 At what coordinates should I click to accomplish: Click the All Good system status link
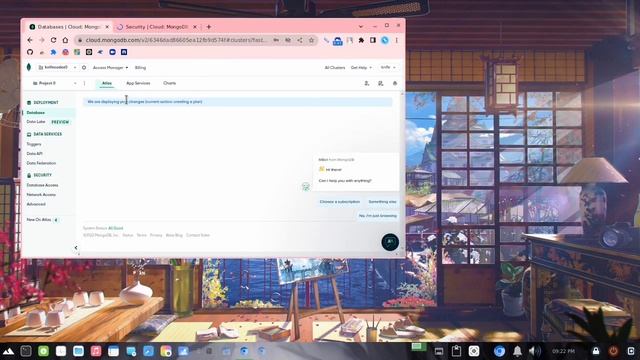click(116, 228)
